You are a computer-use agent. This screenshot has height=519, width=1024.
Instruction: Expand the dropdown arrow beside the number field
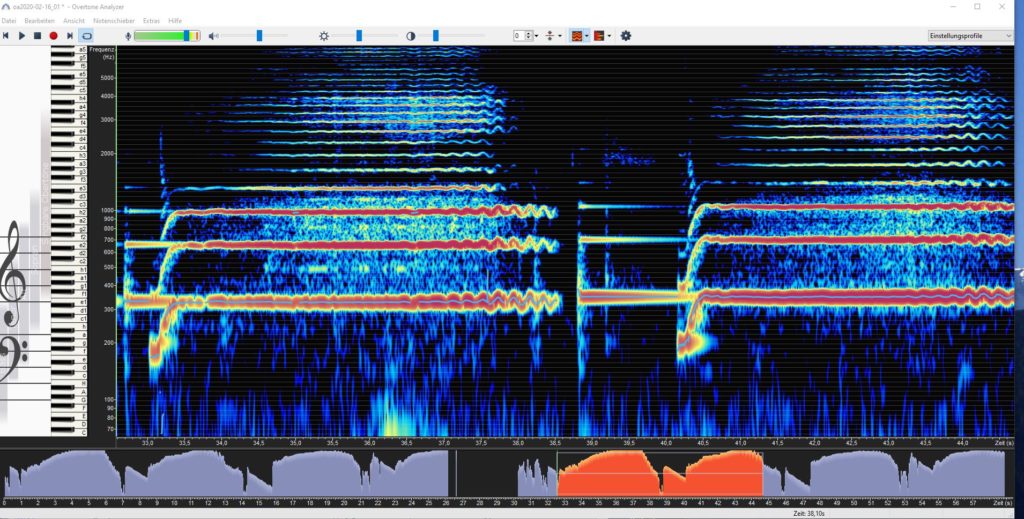pos(537,36)
